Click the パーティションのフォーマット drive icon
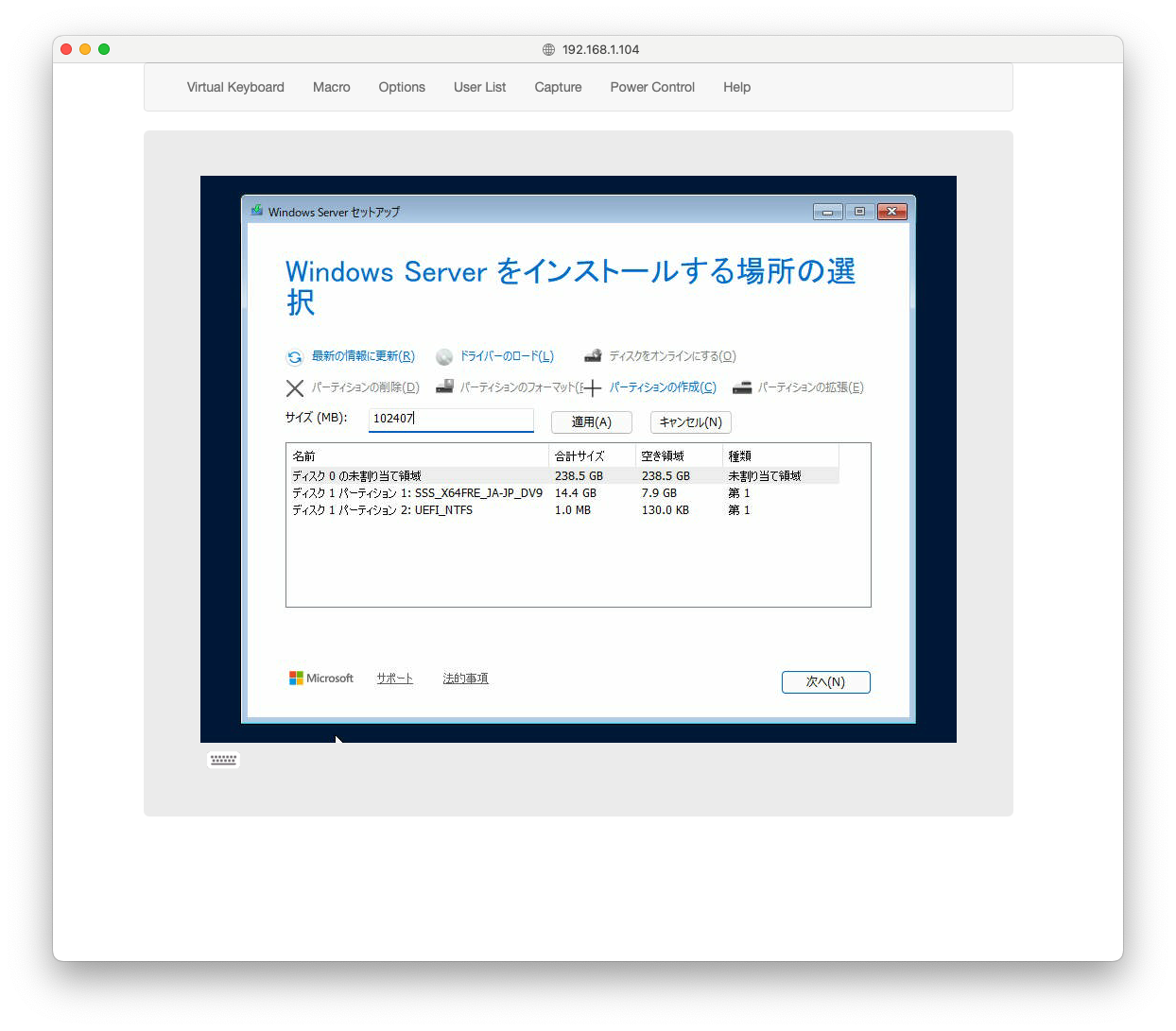Image resolution: width=1176 pixels, height=1031 pixels. click(444, 387)
